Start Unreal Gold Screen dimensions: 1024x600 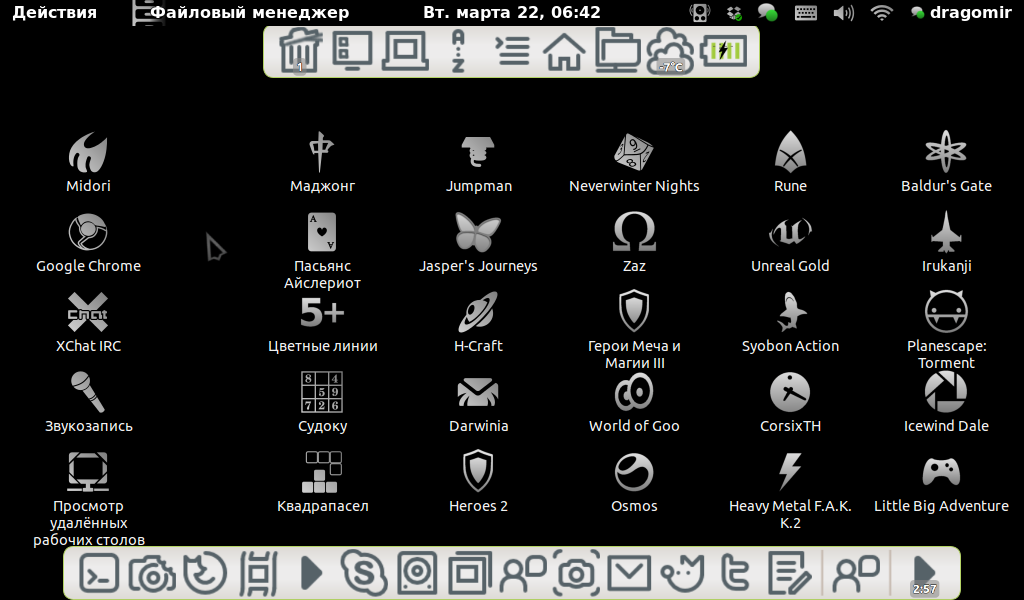[x=790, y=232]
